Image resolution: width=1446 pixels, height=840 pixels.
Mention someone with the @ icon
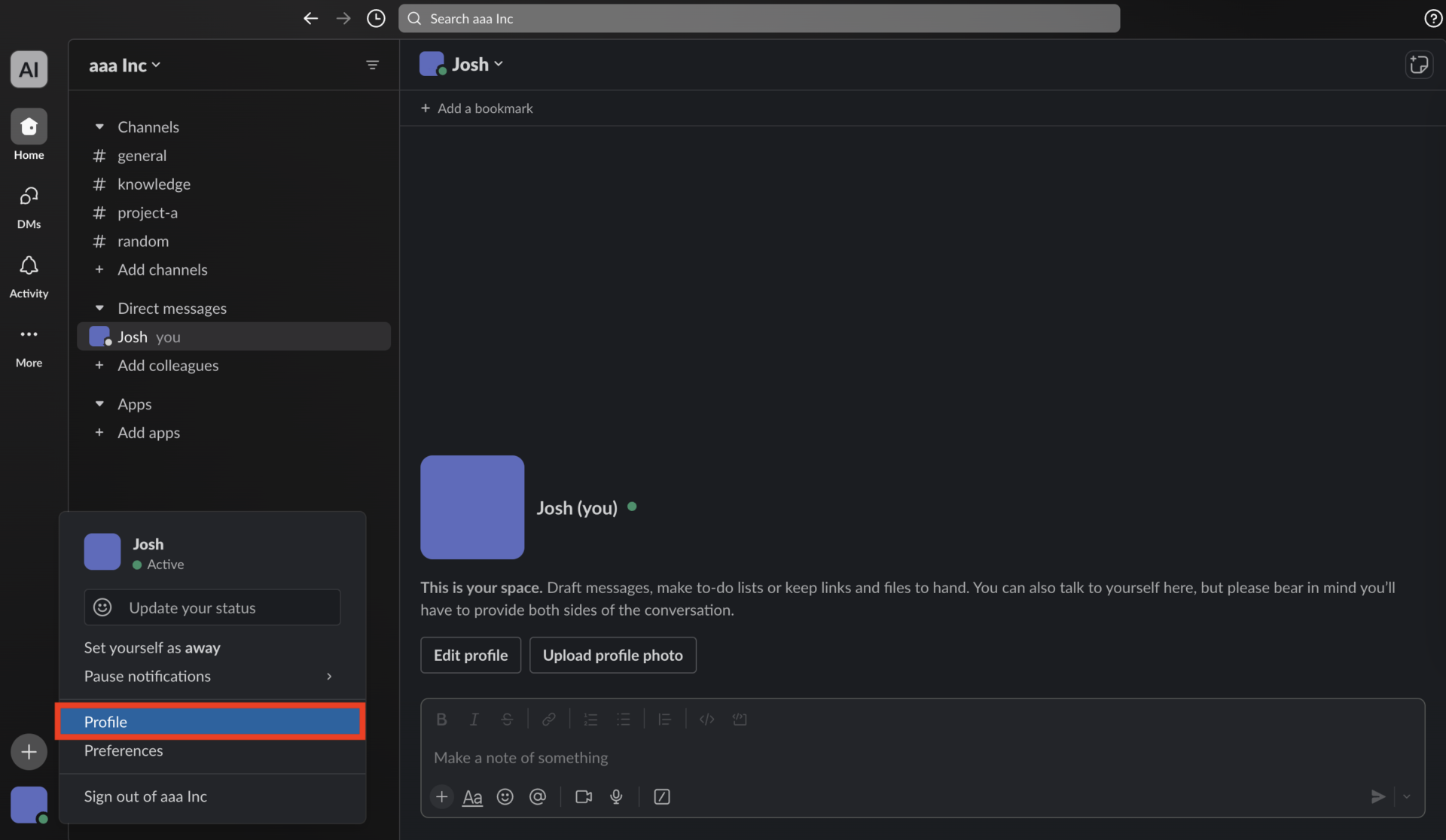[x=538, y=796]
